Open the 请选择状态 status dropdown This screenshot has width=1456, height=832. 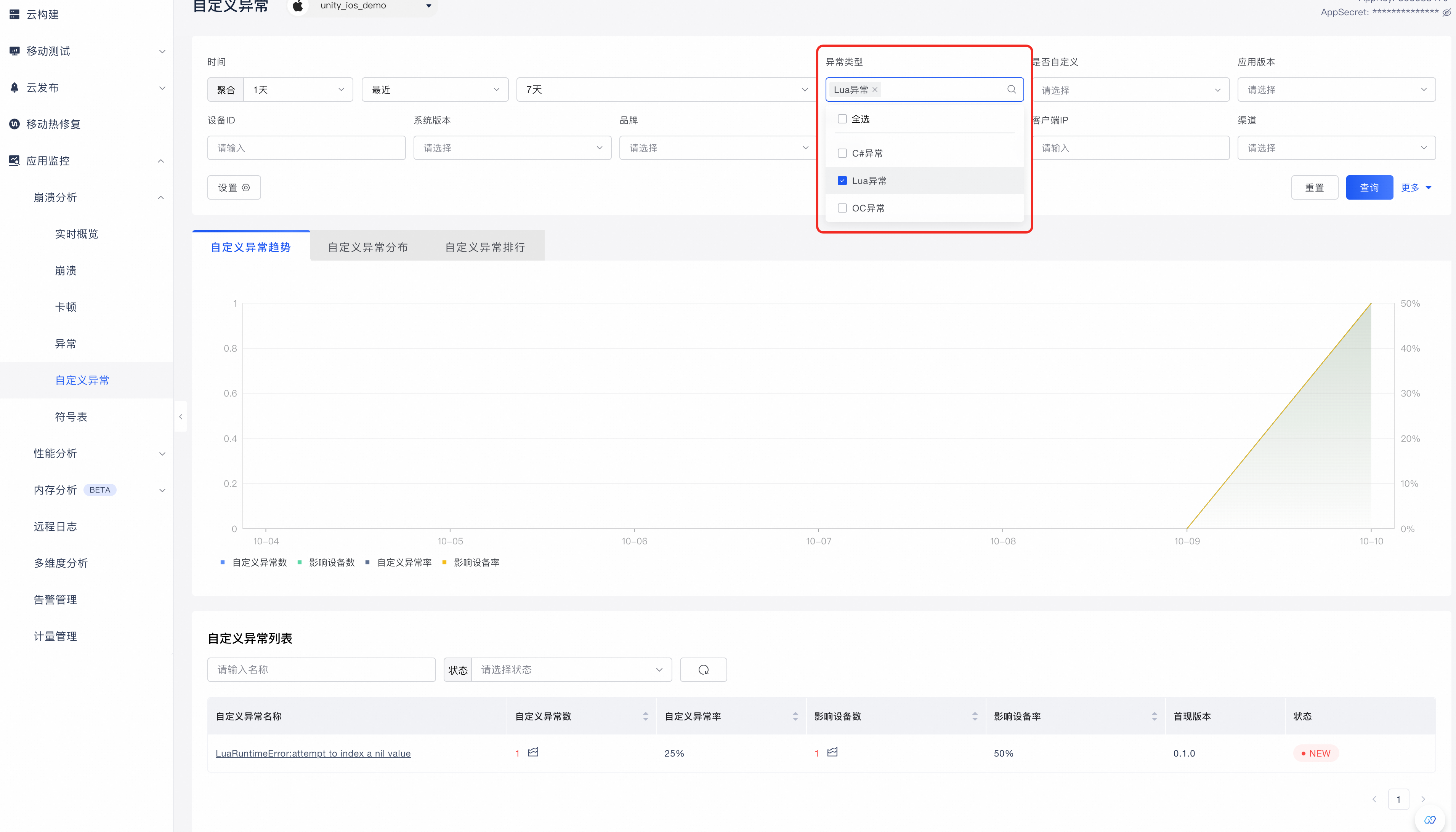pyautogui.click(x=571, y=670)
